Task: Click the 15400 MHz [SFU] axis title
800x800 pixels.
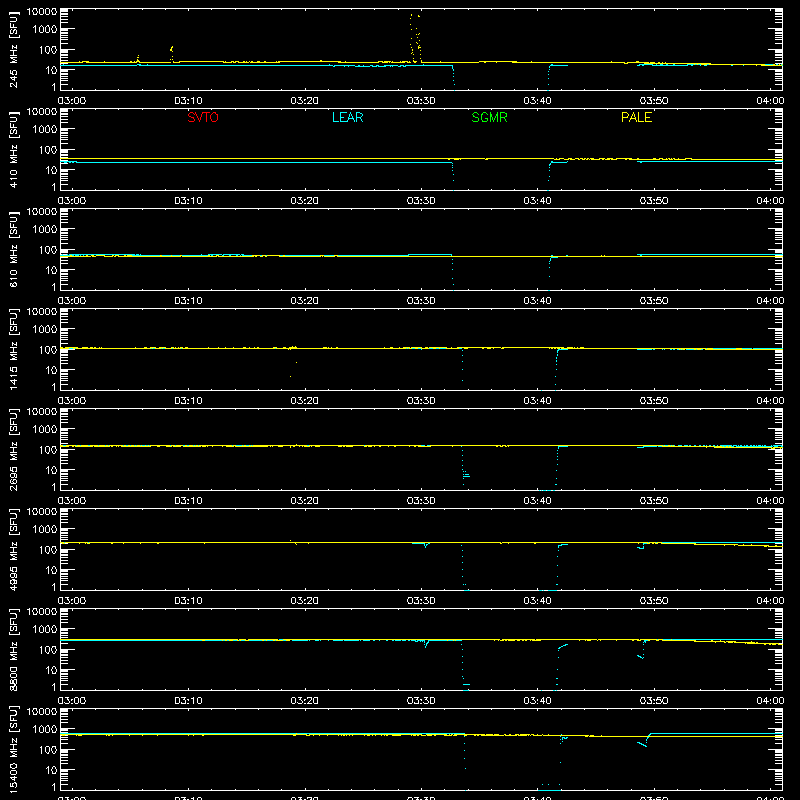Action: [13, 749]
